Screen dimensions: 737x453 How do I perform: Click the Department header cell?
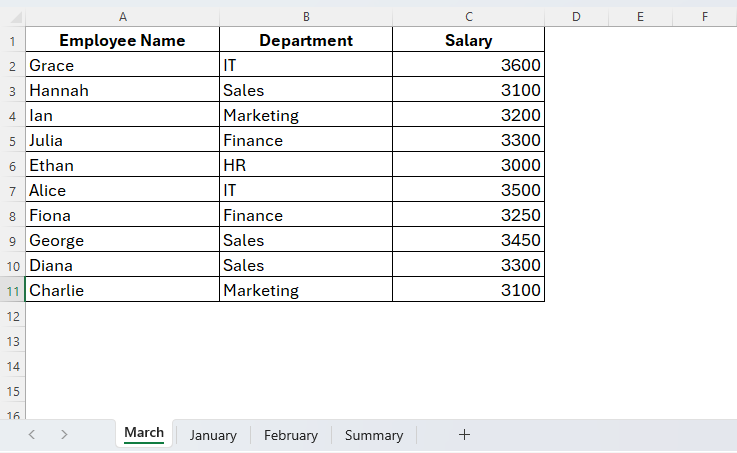306,40
